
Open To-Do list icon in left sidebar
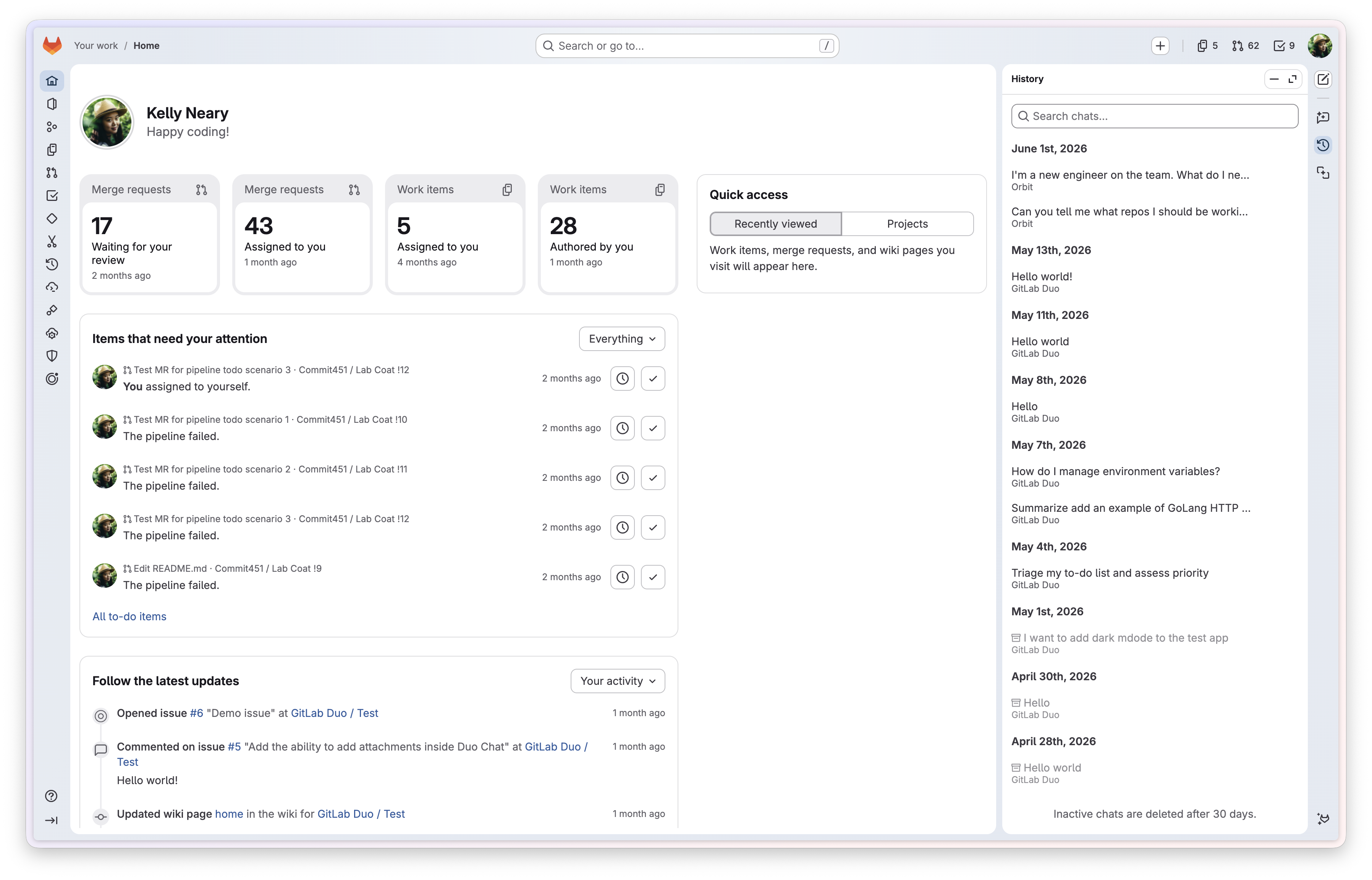tap(52, 196)
